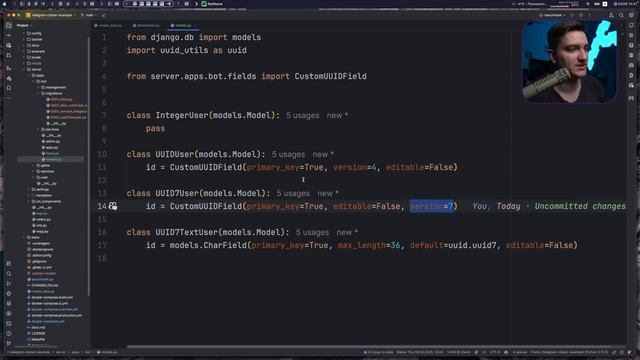Close the models.py tab
This screenshot has width=640, height=360.
click(x=196, y=25)
